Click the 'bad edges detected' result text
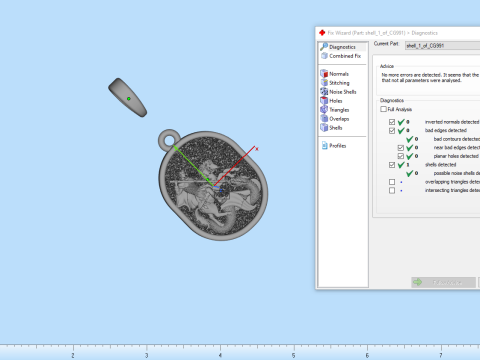This screenshot has width=480, height=360. pos(446,130)
